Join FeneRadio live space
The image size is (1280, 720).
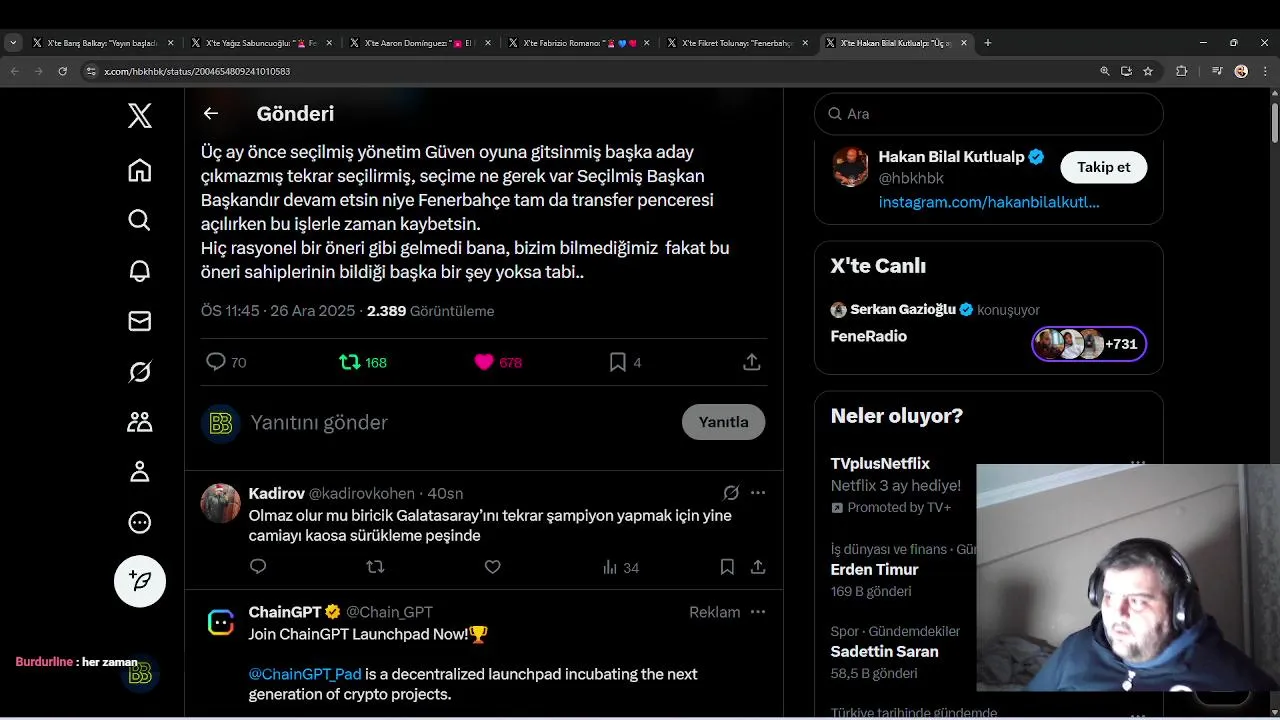pyautogui.click(x=869, y=337)
